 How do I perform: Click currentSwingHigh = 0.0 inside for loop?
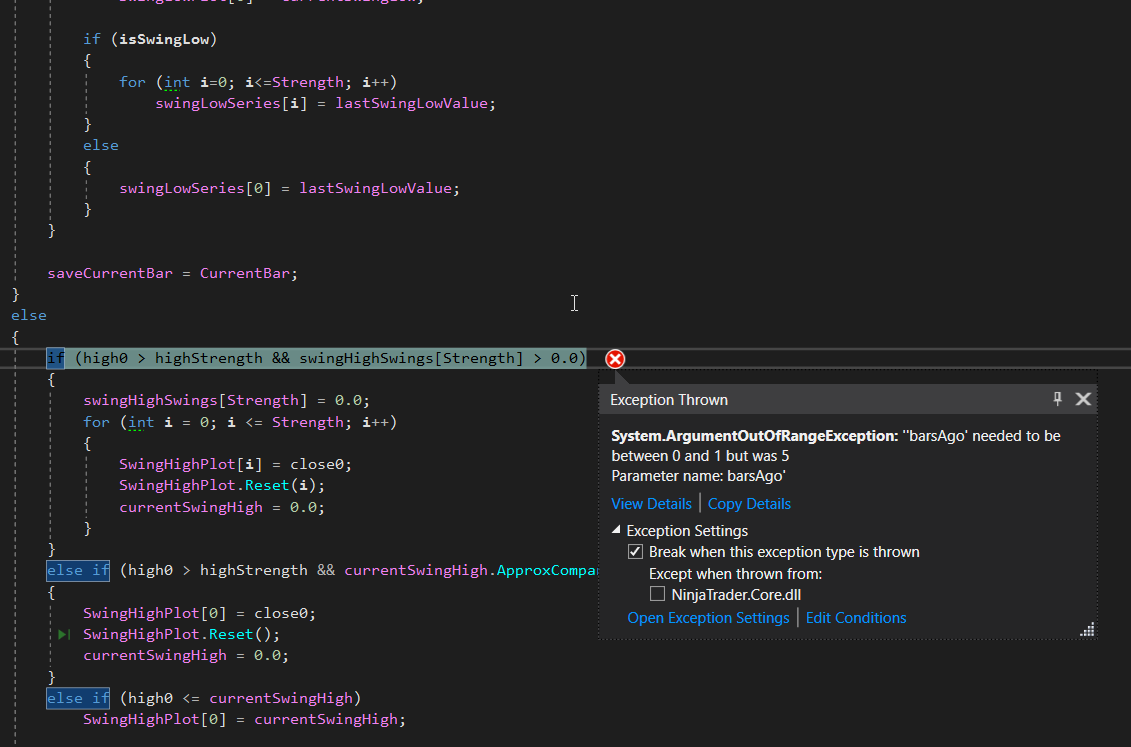point(222,507)
